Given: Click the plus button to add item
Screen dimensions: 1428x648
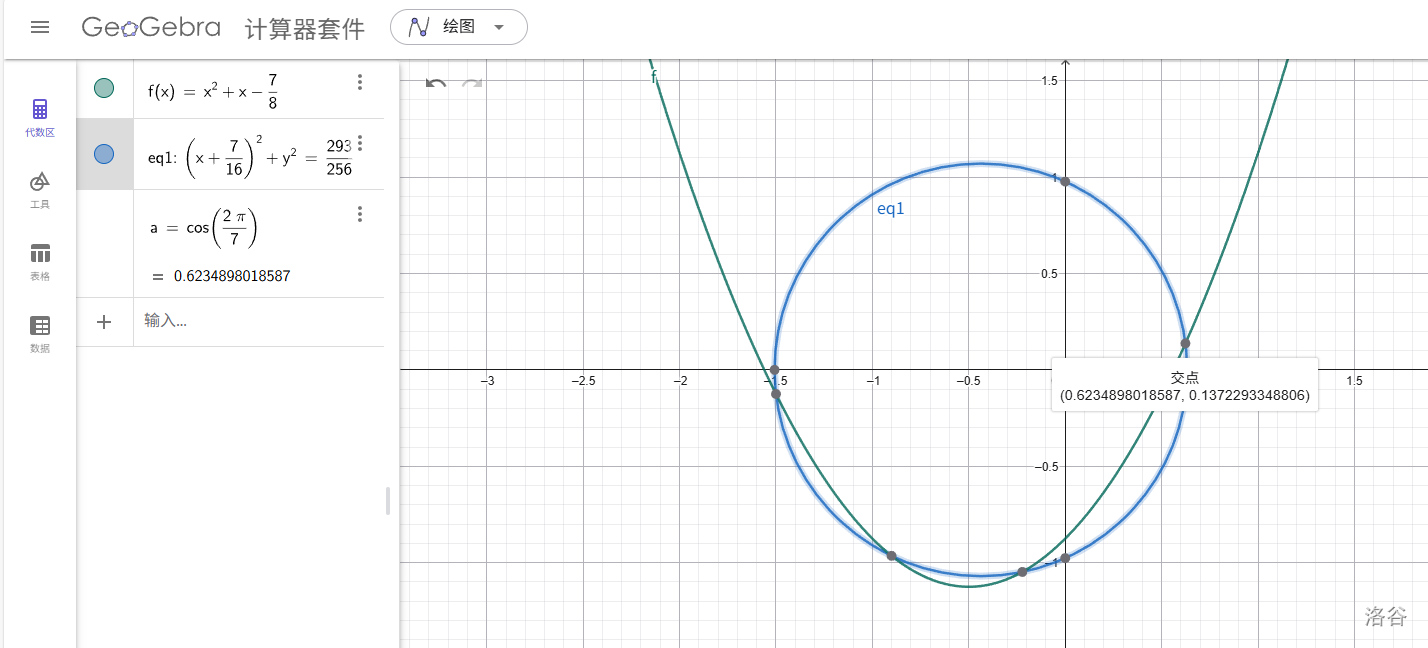Looking at the screenshot, I should coord(104,322).
